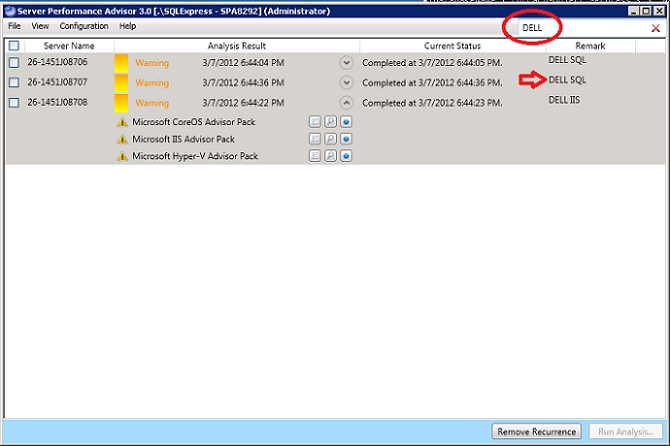Click yellow status block for server 26-1451J08706

(x=121, y=63)
